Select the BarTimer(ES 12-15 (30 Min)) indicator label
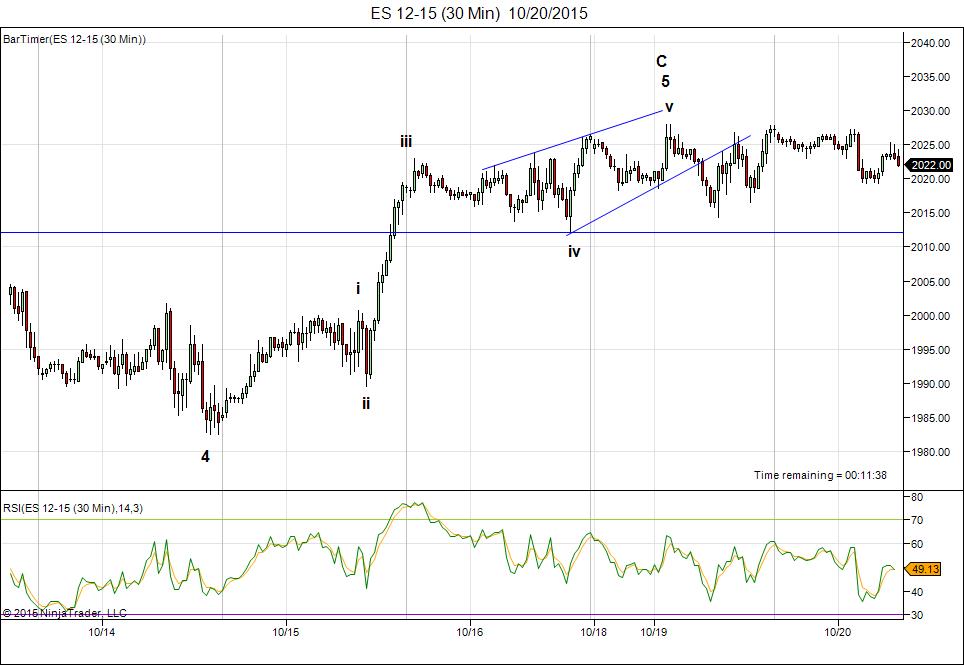 pyautogui.click(x=74, y=39)
